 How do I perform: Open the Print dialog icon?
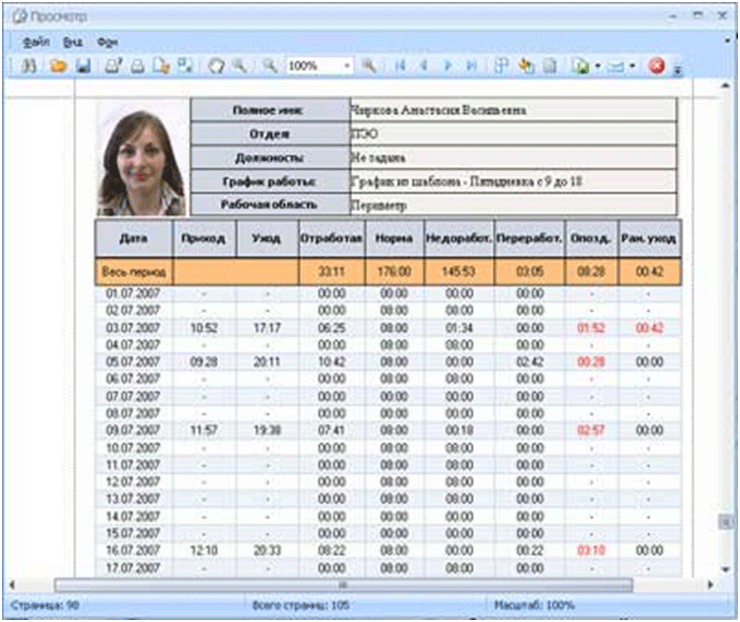point(113,66)
